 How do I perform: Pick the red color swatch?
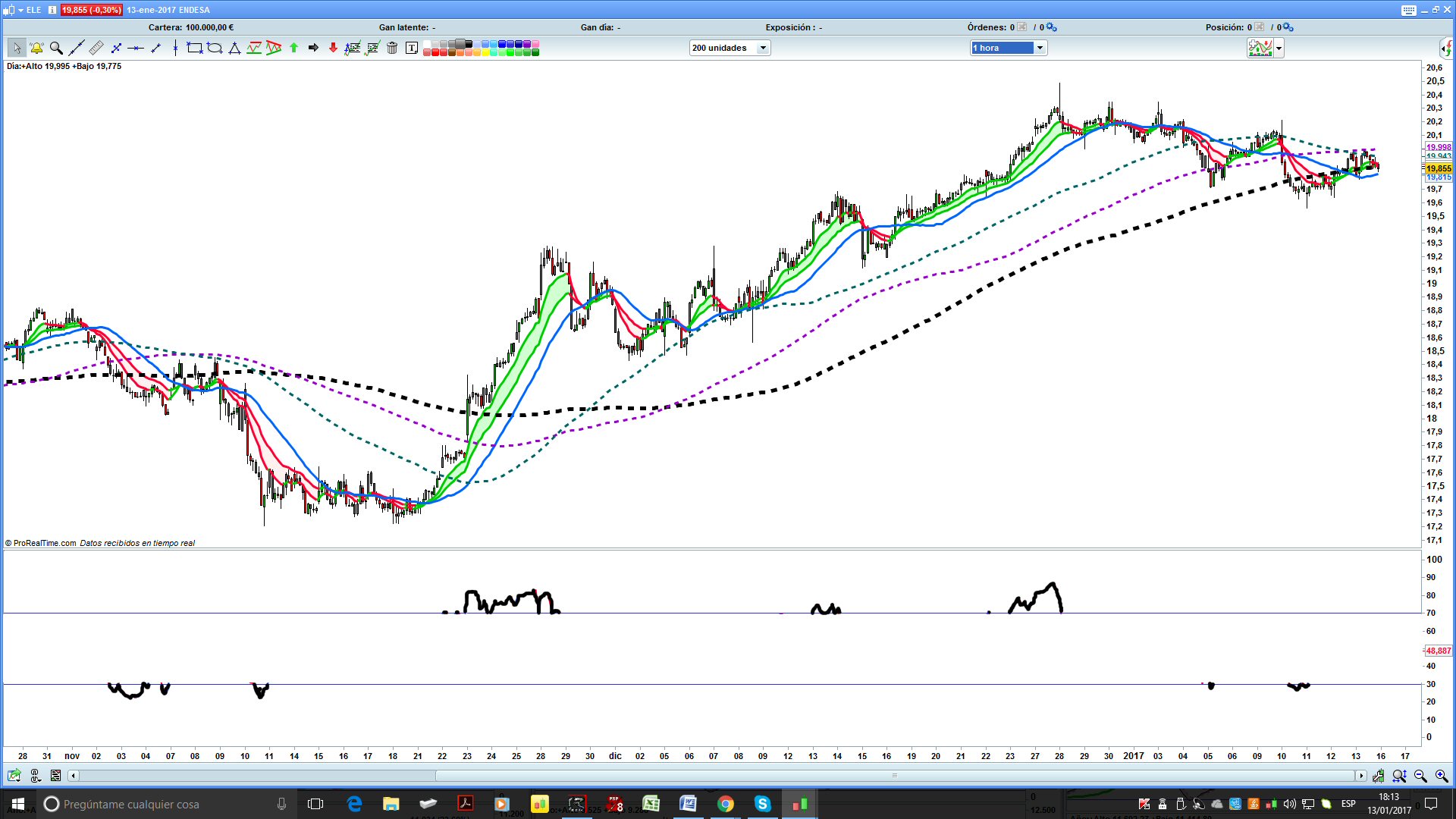(x=436, y=52)
